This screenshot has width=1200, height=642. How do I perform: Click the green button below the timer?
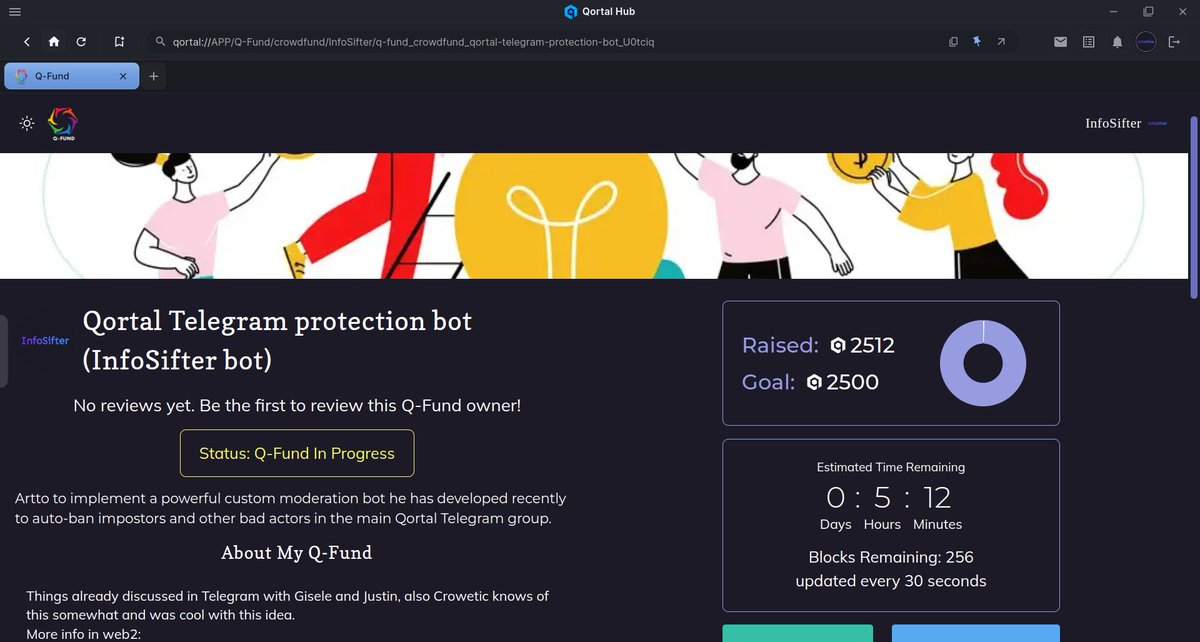[798, 633]
